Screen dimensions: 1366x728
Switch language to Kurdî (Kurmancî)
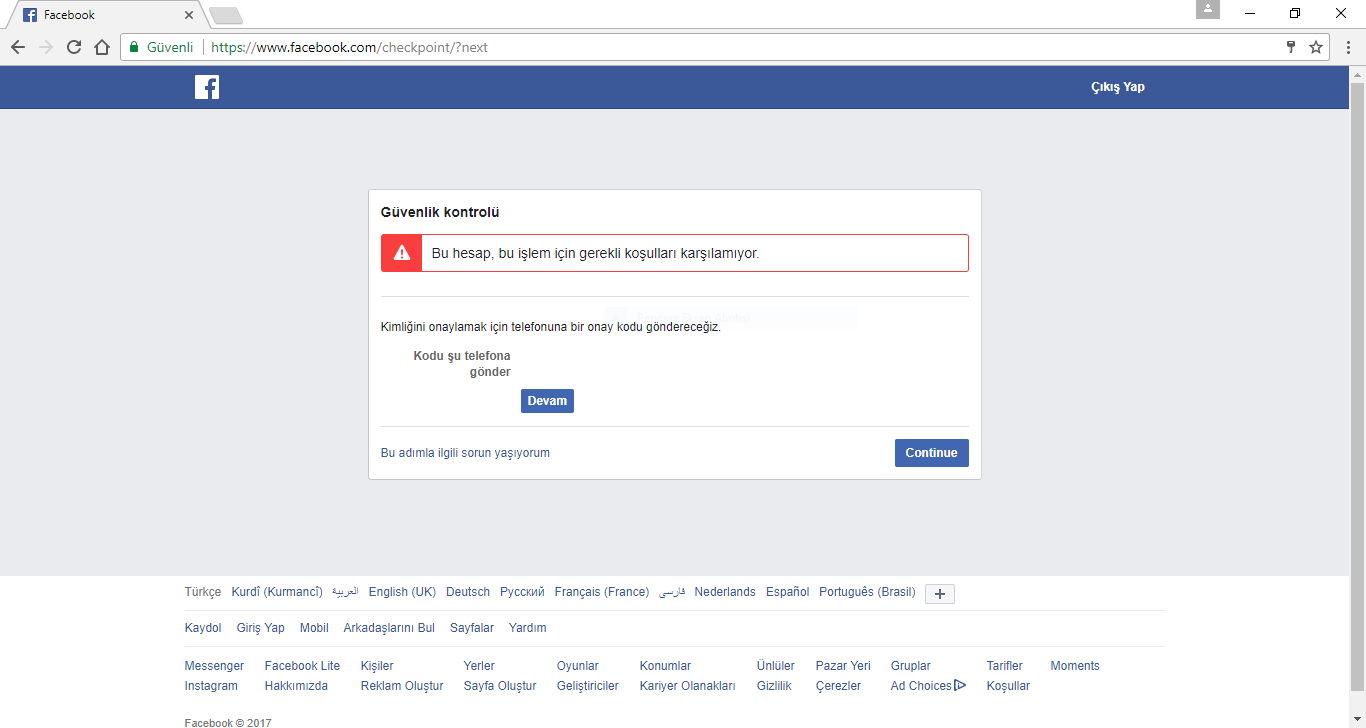coord(277,592)
